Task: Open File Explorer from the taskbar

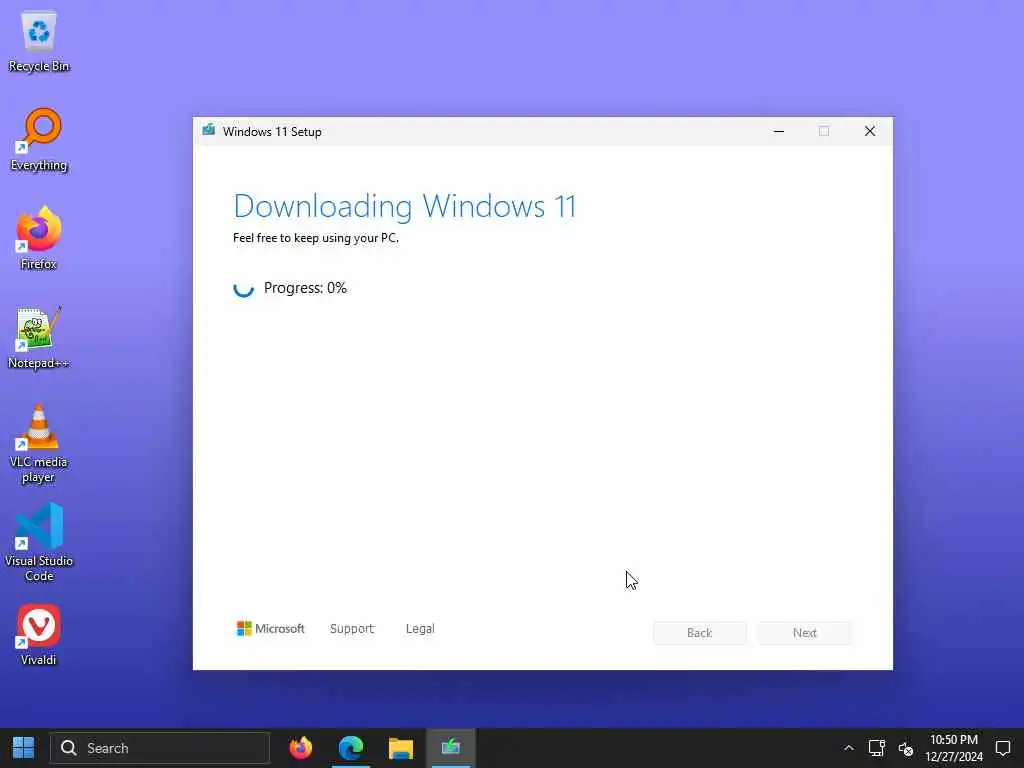Action: point(401,748)
